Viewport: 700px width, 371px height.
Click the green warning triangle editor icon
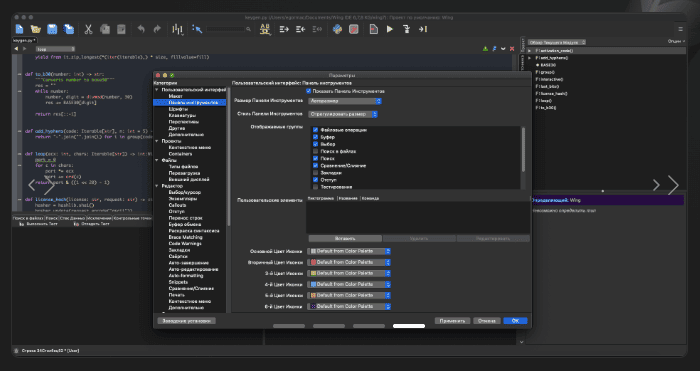pos(485,49)
